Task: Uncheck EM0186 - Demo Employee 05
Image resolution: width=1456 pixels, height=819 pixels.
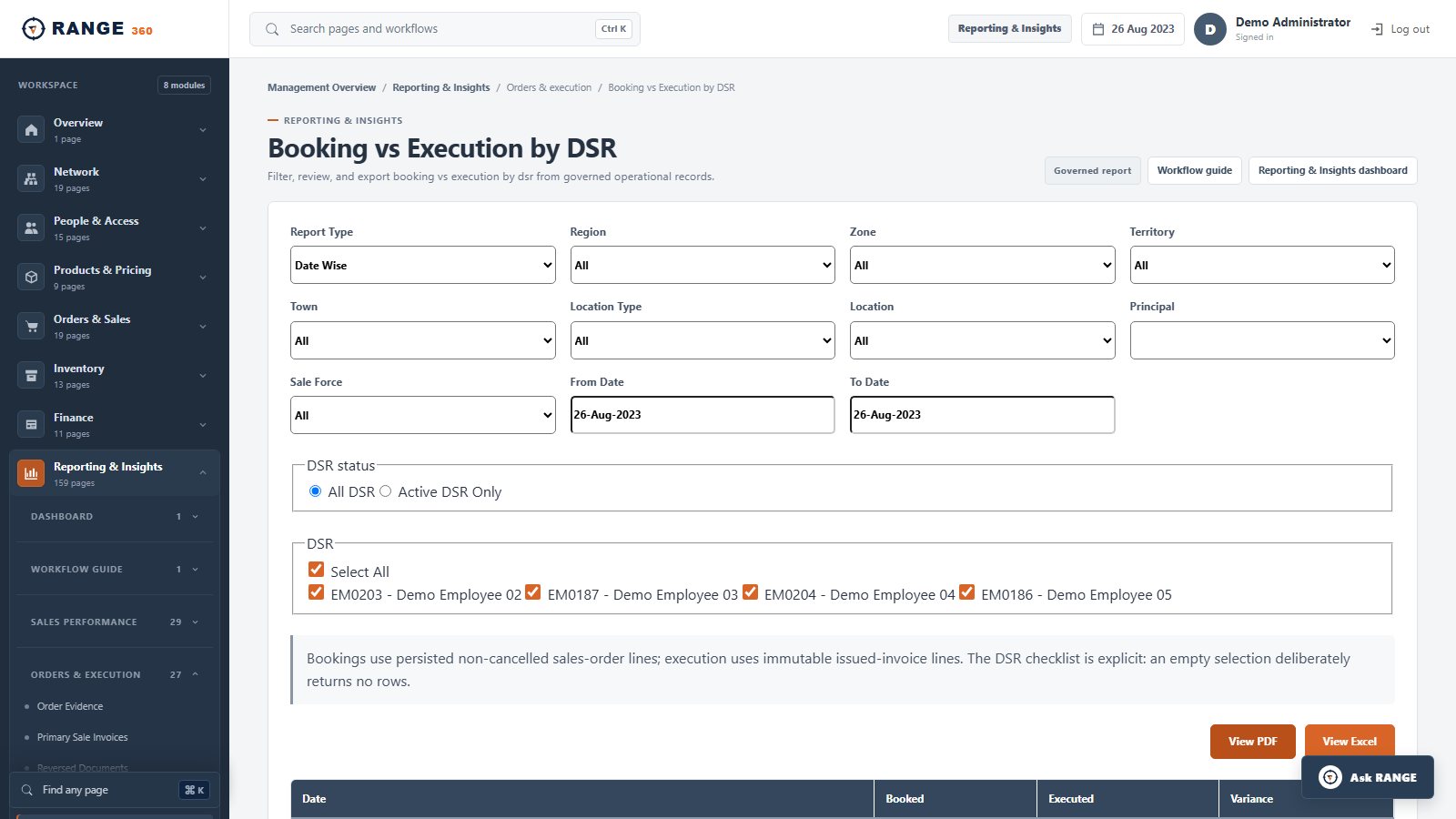Action: pos(966,592)
